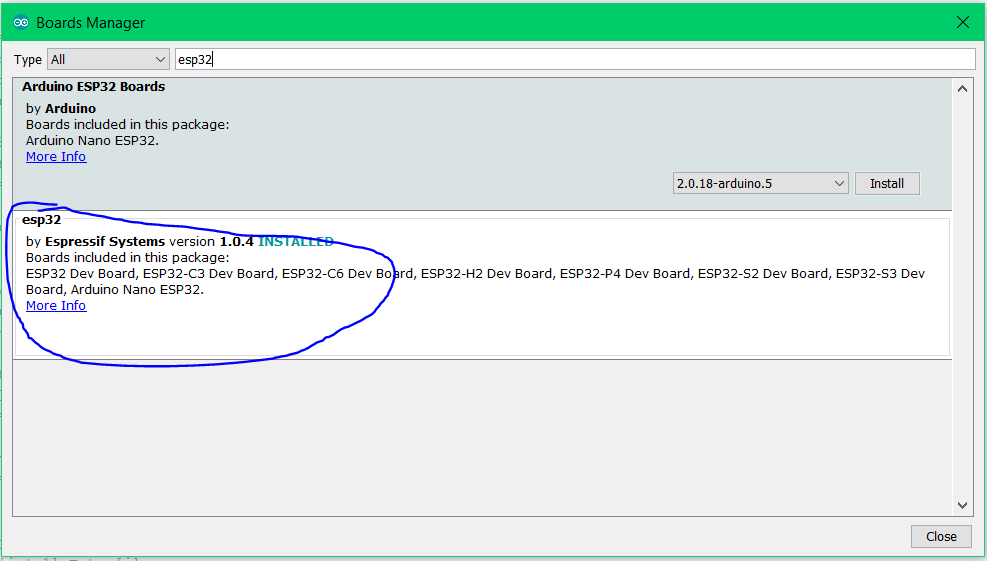Install the Arduino ESP32 Boards package
This screenshot has height=561, width=987.
887,183
